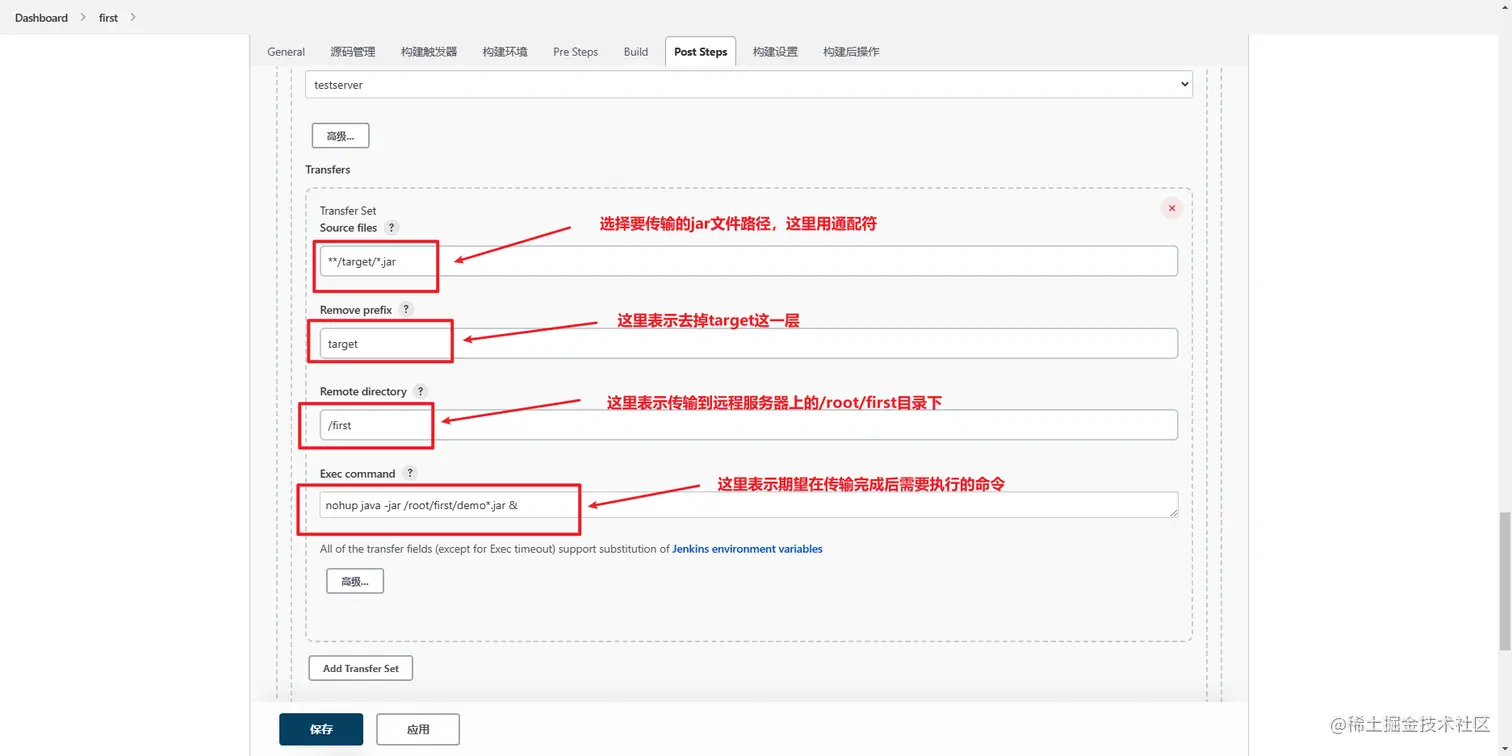Click the Exec command label
The height and width of the screenshot is (756, 1512).
point(358,474)
